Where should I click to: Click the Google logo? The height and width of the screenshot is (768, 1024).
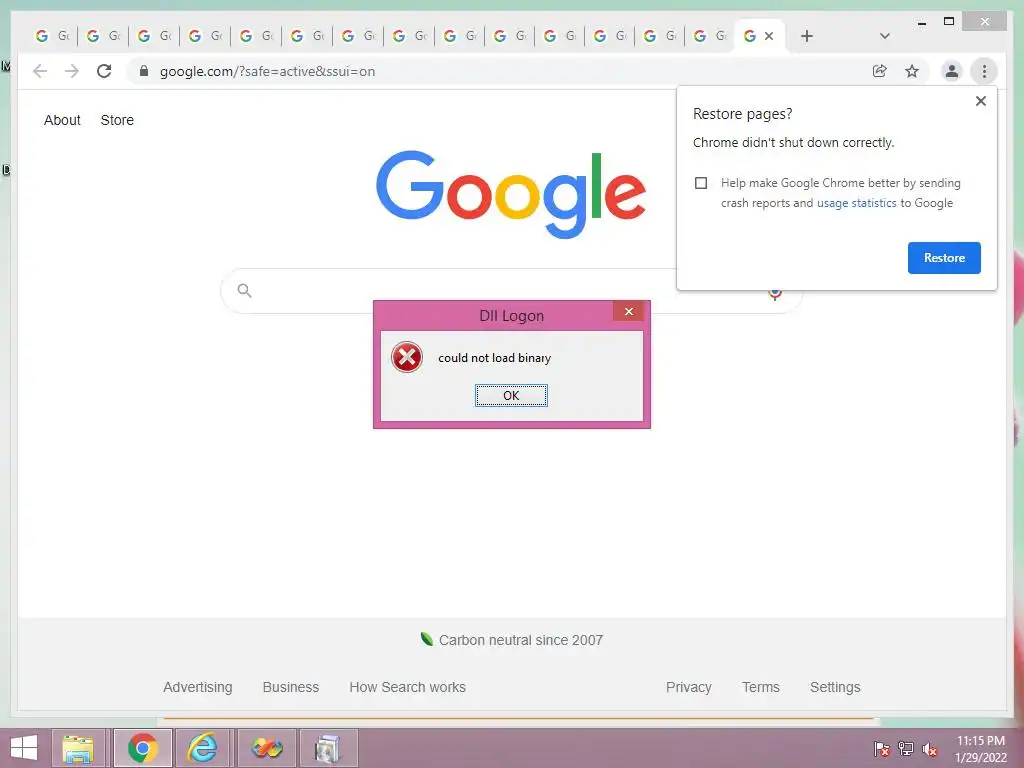[x=511, y=194]
